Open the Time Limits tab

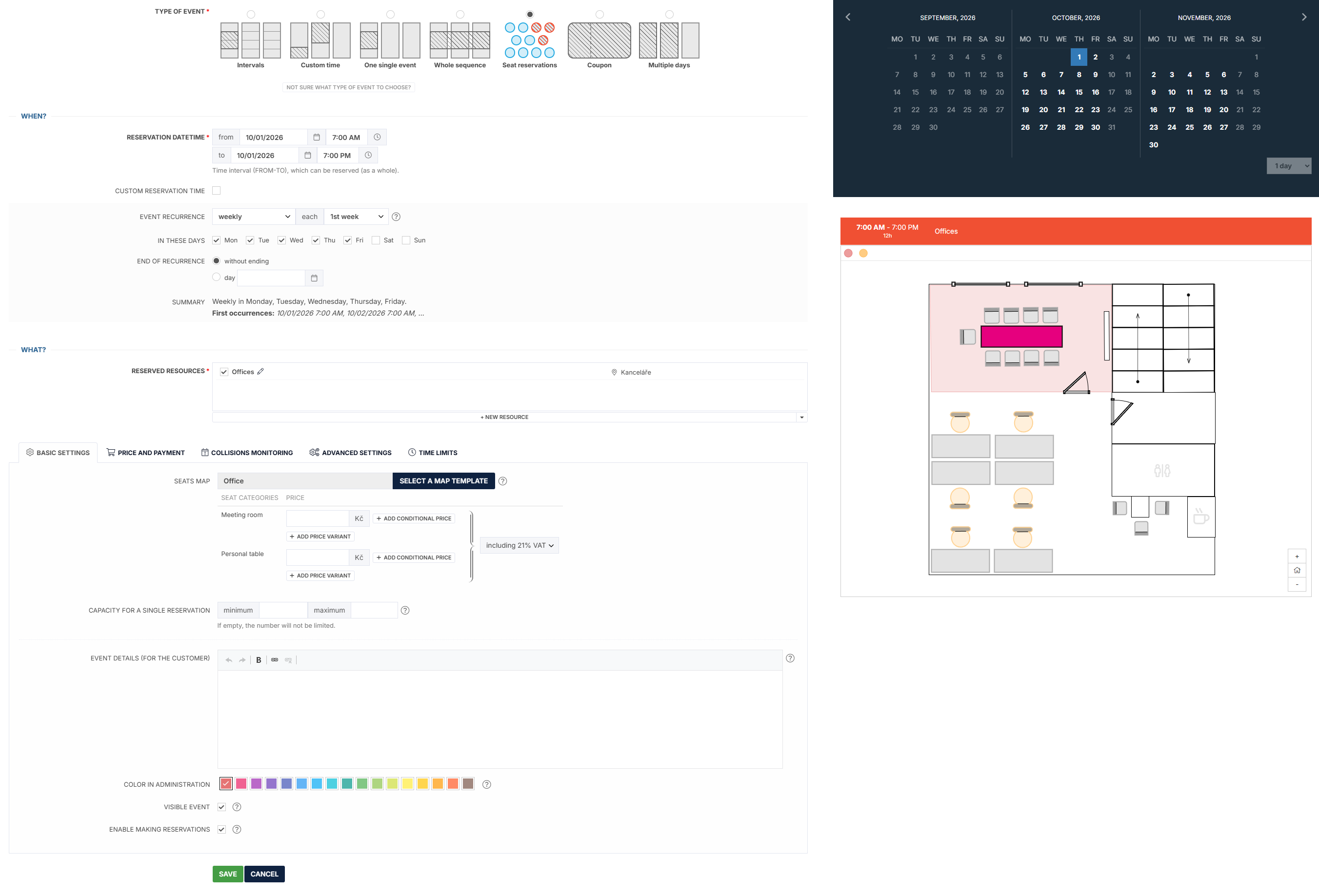(x=433, y=453)
